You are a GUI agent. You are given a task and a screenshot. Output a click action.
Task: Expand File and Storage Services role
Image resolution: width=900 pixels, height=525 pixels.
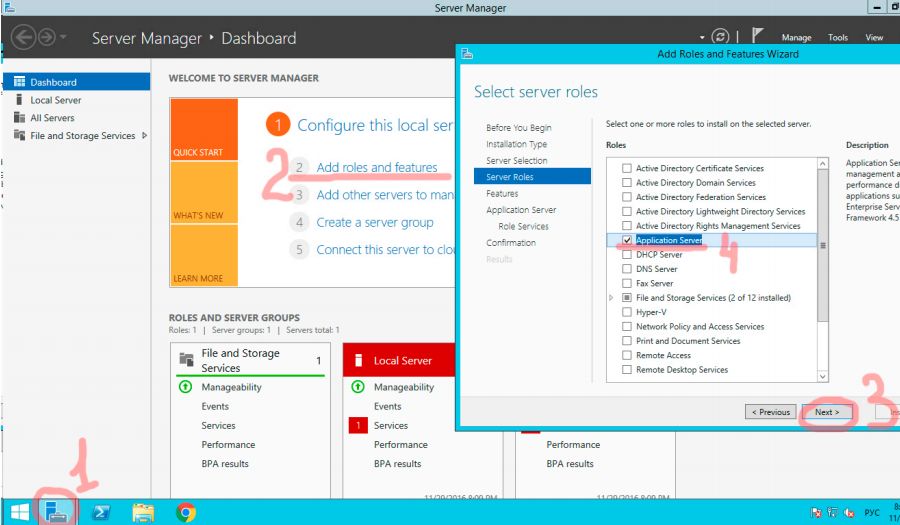point(611,298)
